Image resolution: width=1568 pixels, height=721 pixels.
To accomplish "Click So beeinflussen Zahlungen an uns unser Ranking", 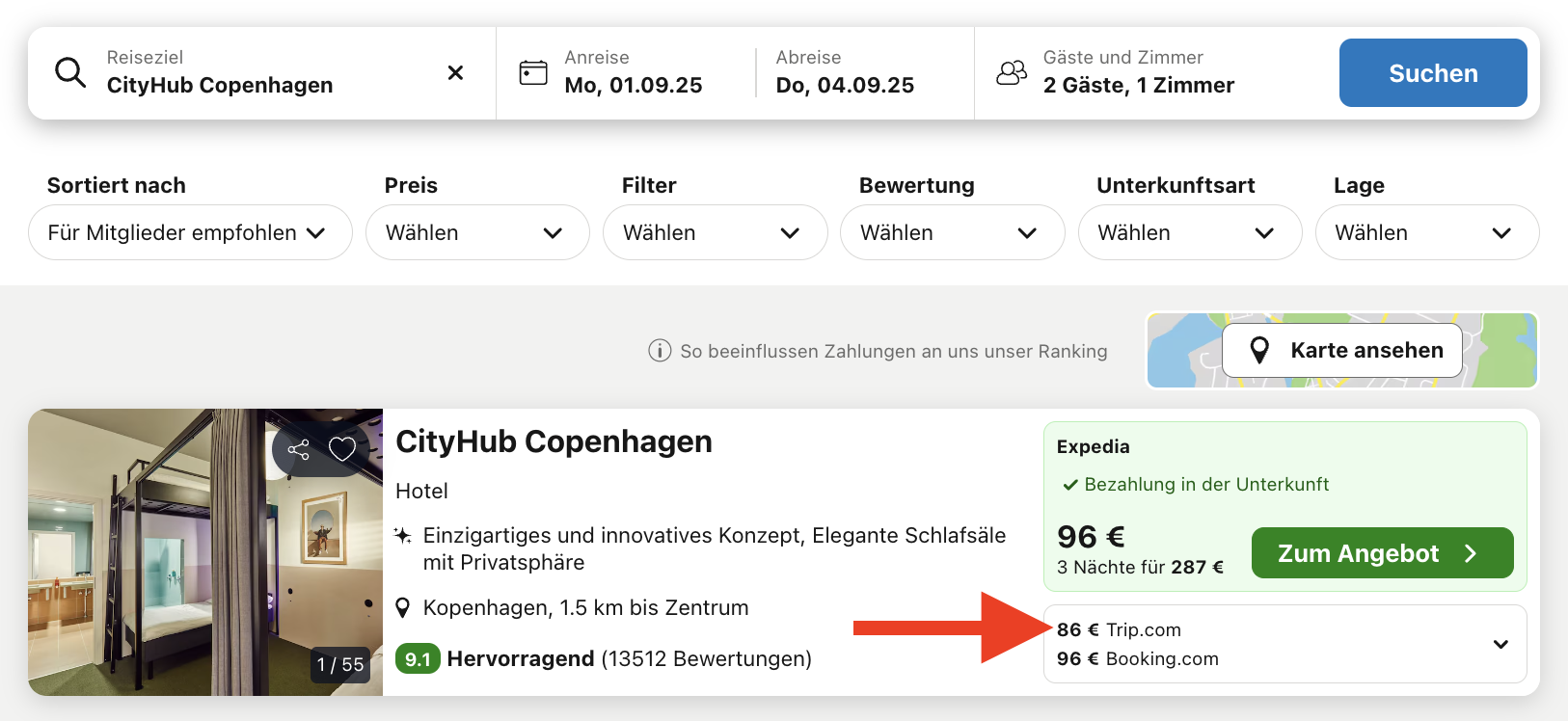I will [x=893, y=351].
